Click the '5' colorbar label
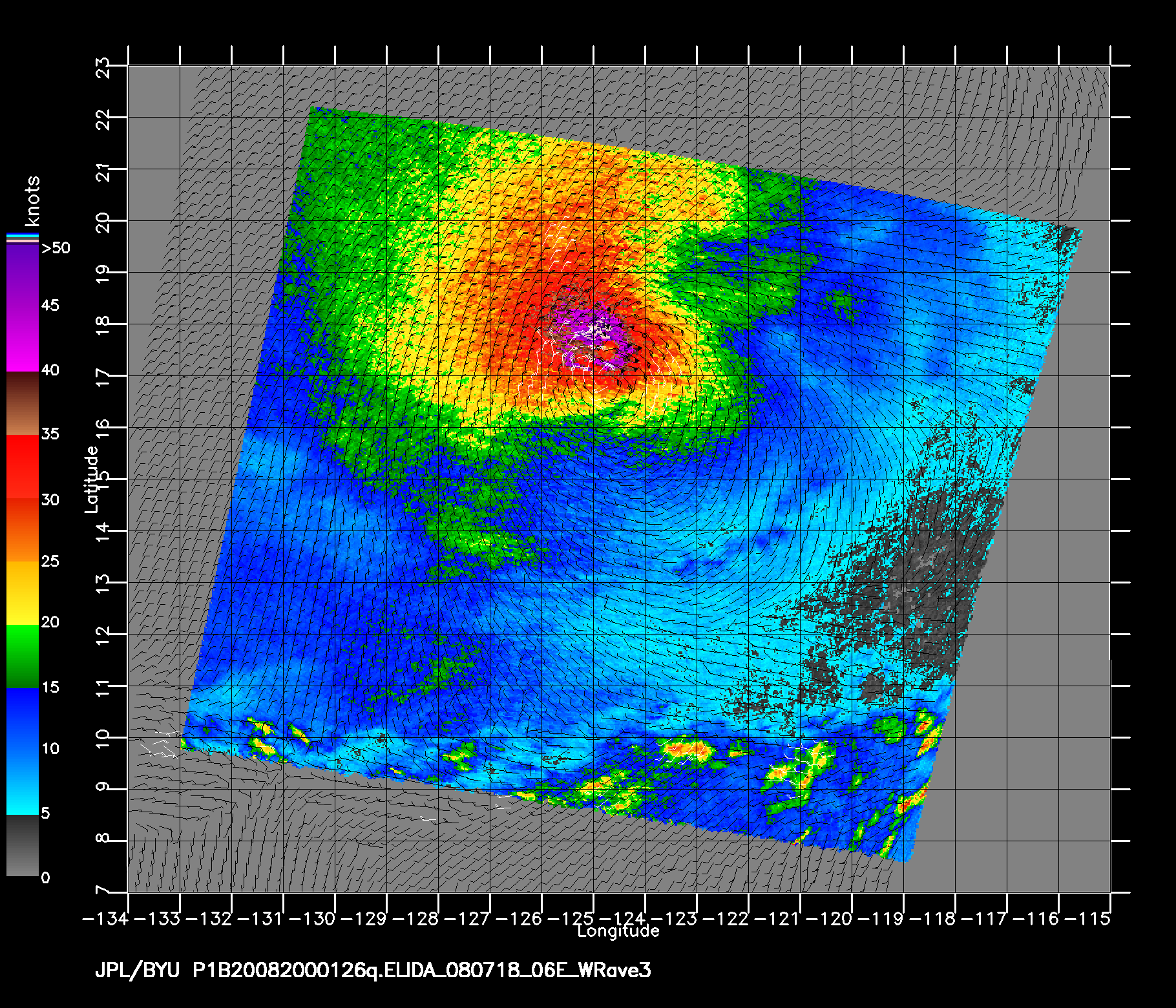Screen dimensions: 1176x1008 click(45, 813)
